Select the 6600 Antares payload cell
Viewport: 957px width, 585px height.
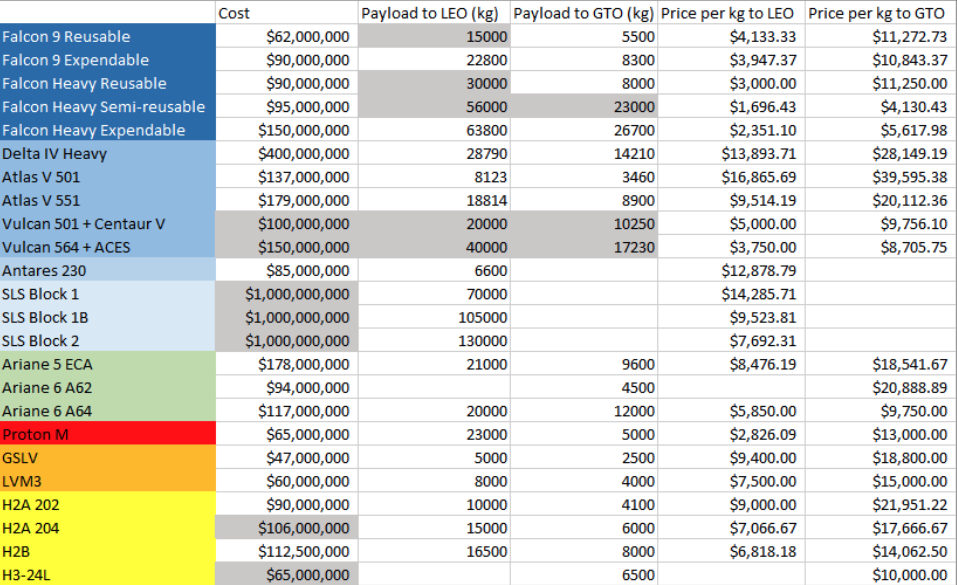(x=434, y=271)
